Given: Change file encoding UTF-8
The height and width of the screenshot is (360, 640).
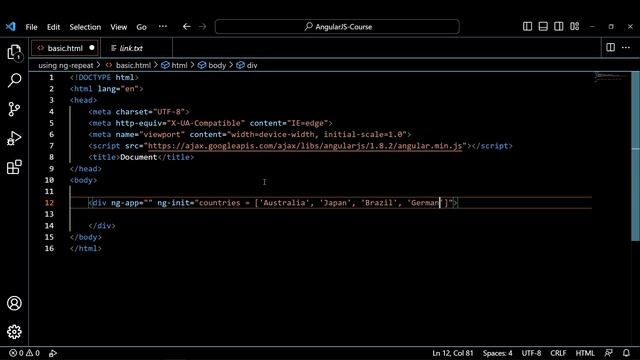Looking at the screenshot, I should click(531, 353).
